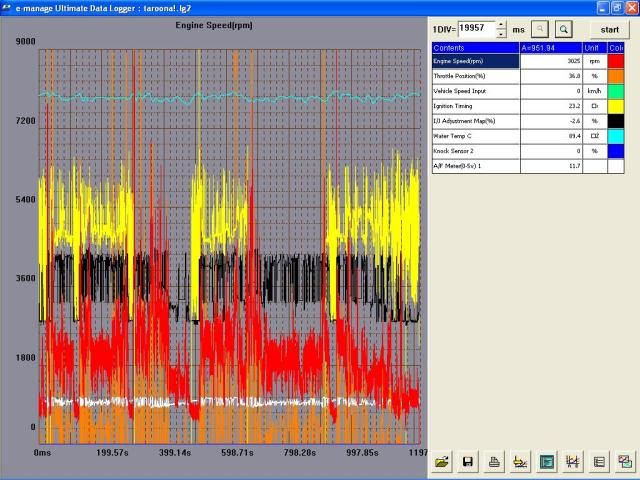Click the A=951.94 column header

coord(551,48)
